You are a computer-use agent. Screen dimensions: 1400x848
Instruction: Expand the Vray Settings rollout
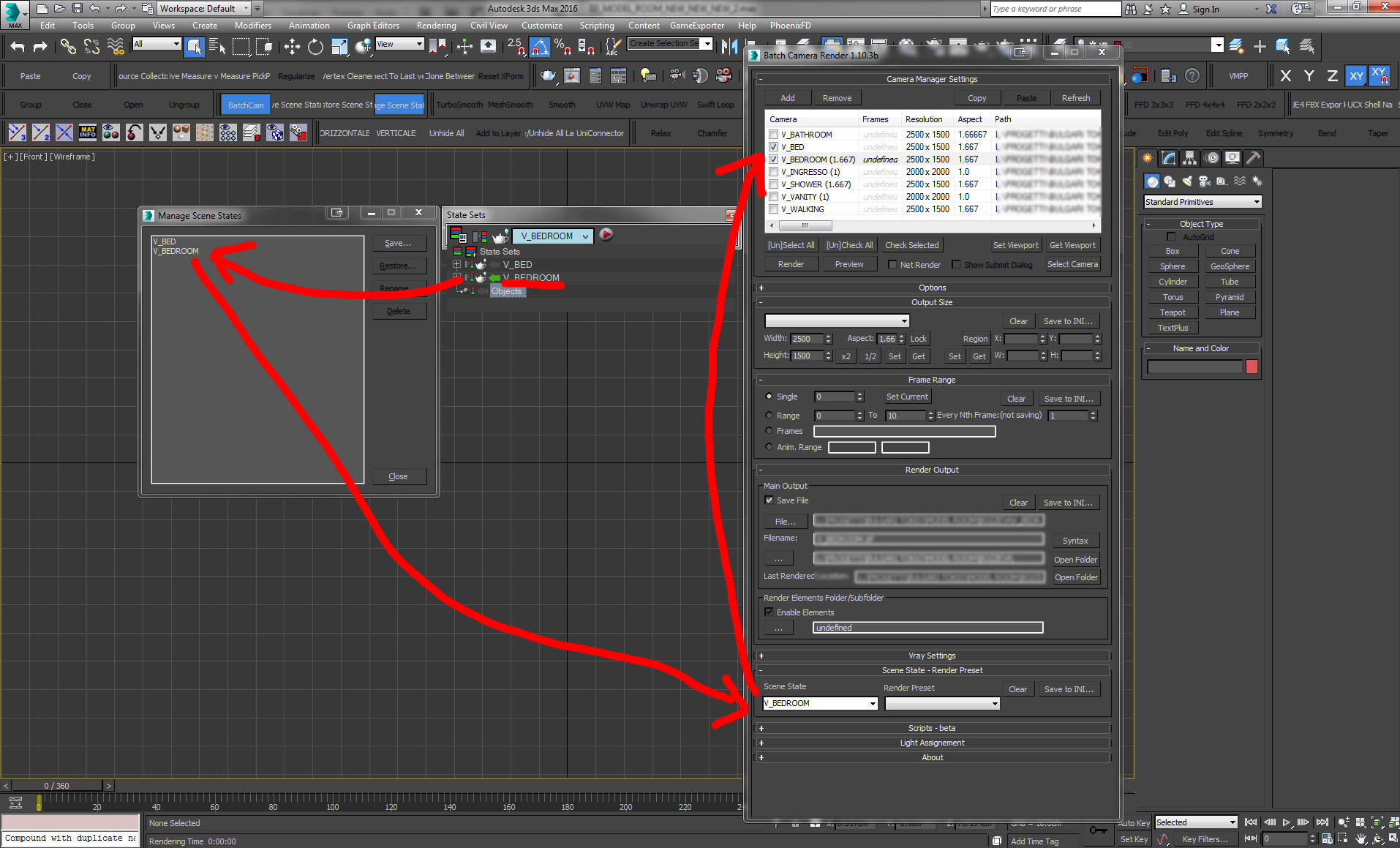[x=933, y=656]
